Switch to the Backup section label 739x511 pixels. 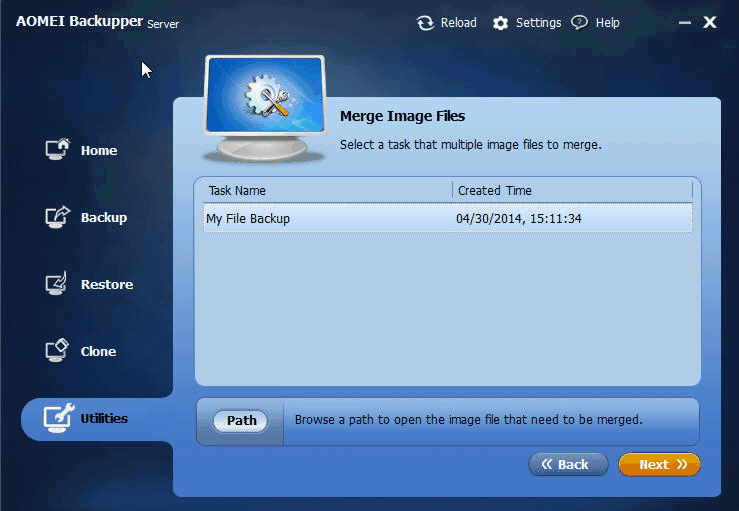104,217
